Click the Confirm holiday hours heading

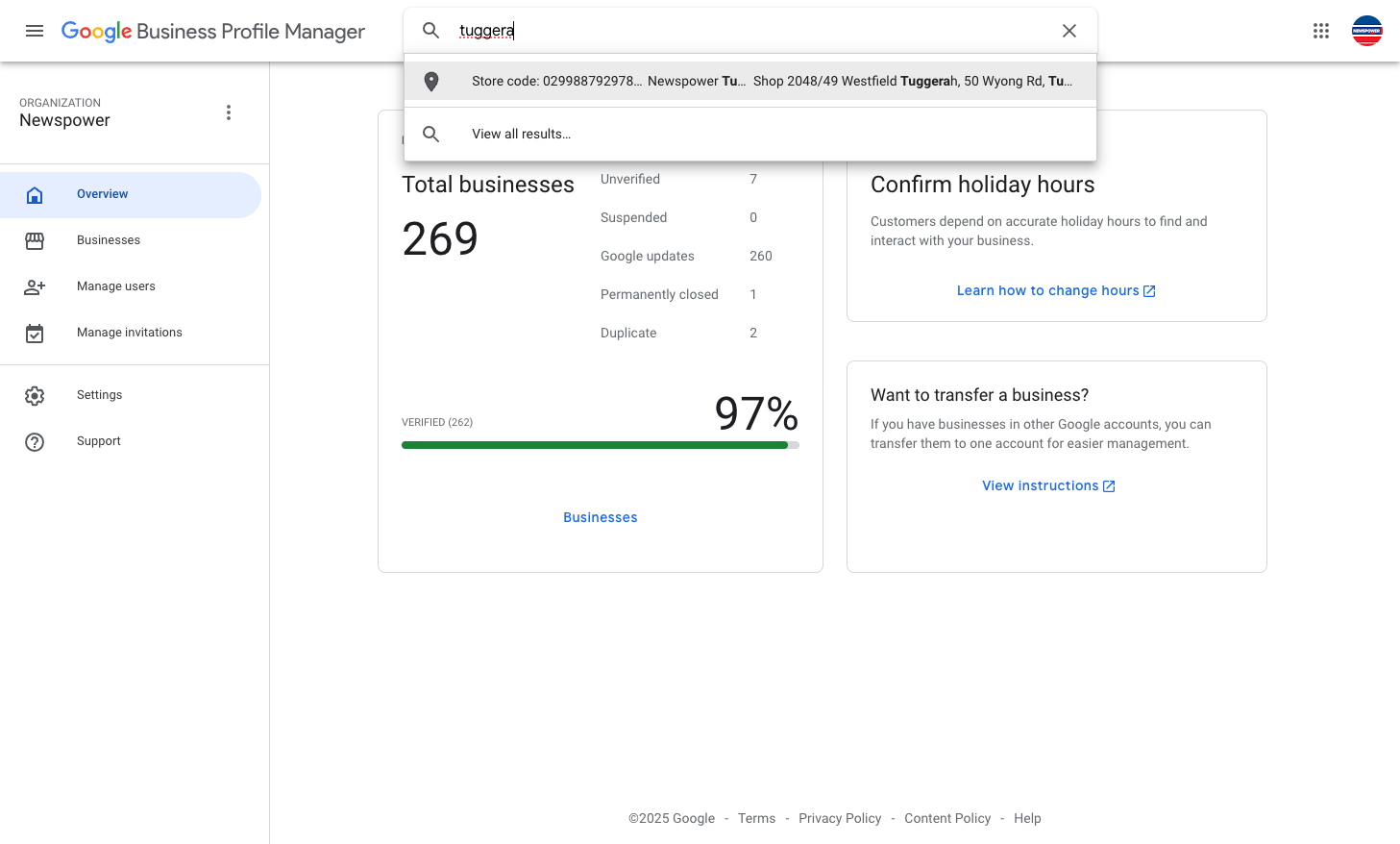click(x=983, y=185)
